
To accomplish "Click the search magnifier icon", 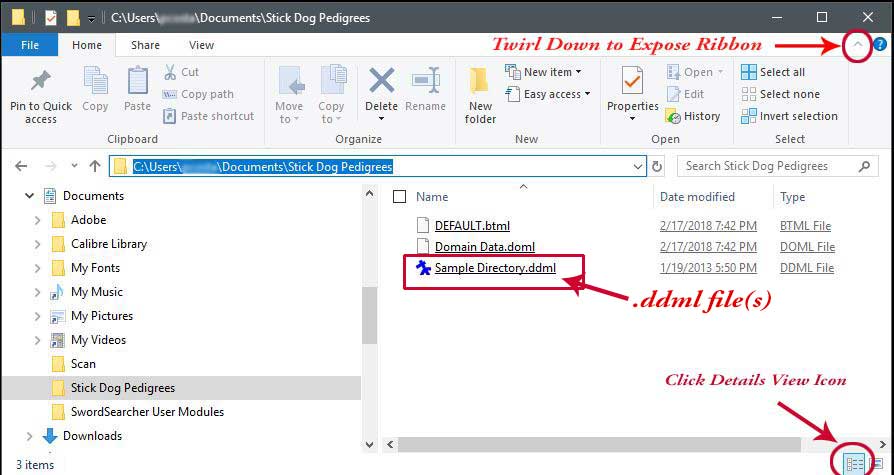I will tap(864, 167).
